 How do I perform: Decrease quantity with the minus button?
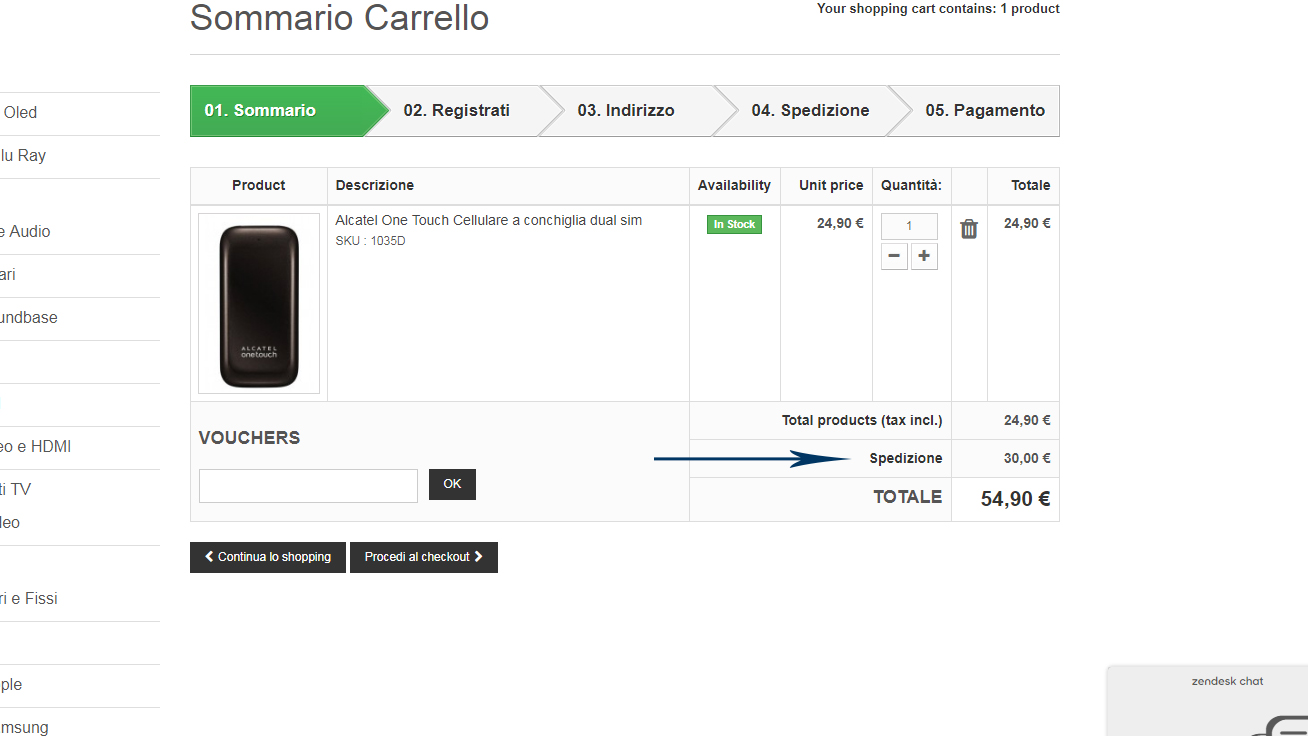pos(894,256)
